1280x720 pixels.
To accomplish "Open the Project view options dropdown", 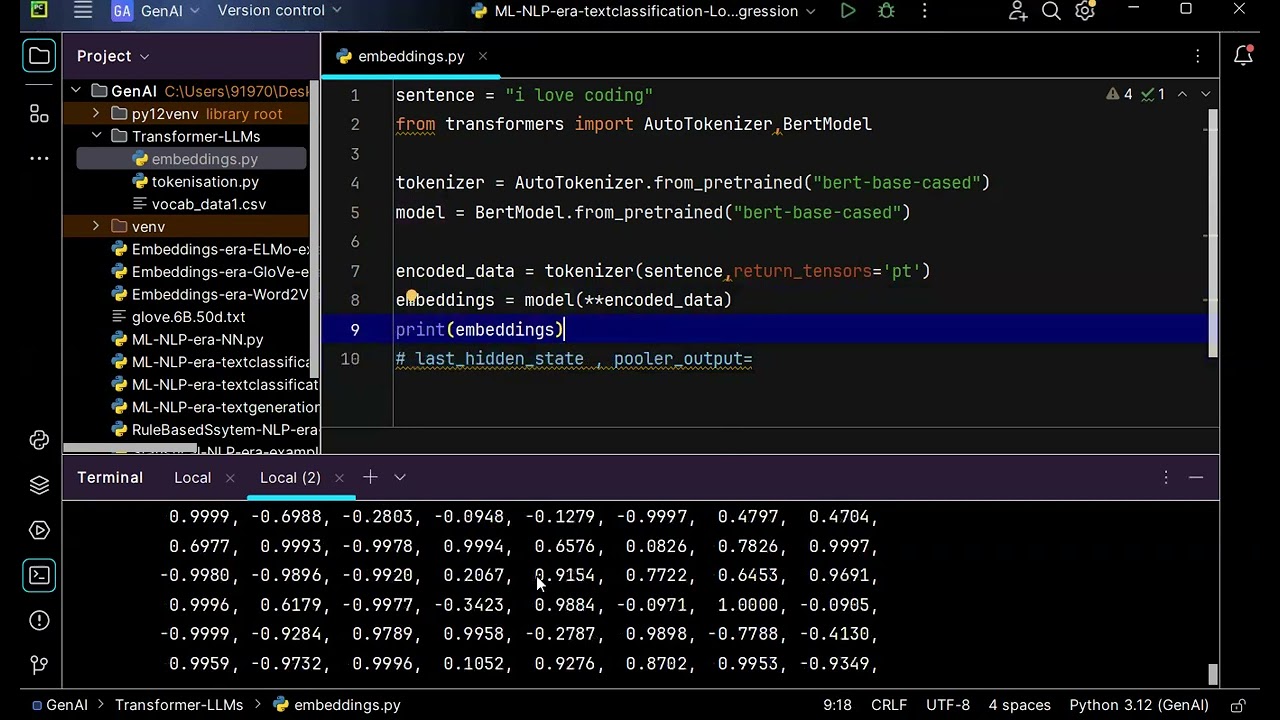I will pos(113,56).
